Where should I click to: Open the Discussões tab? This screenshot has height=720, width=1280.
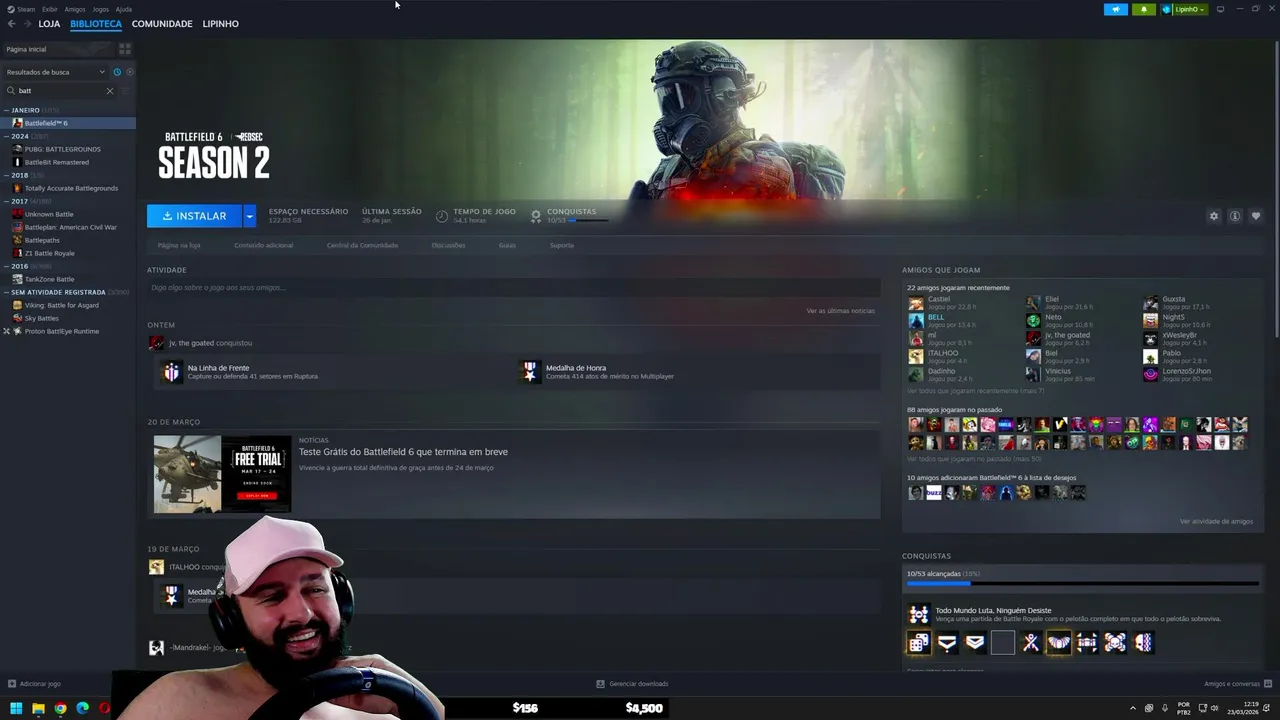[x=448, y=245]
